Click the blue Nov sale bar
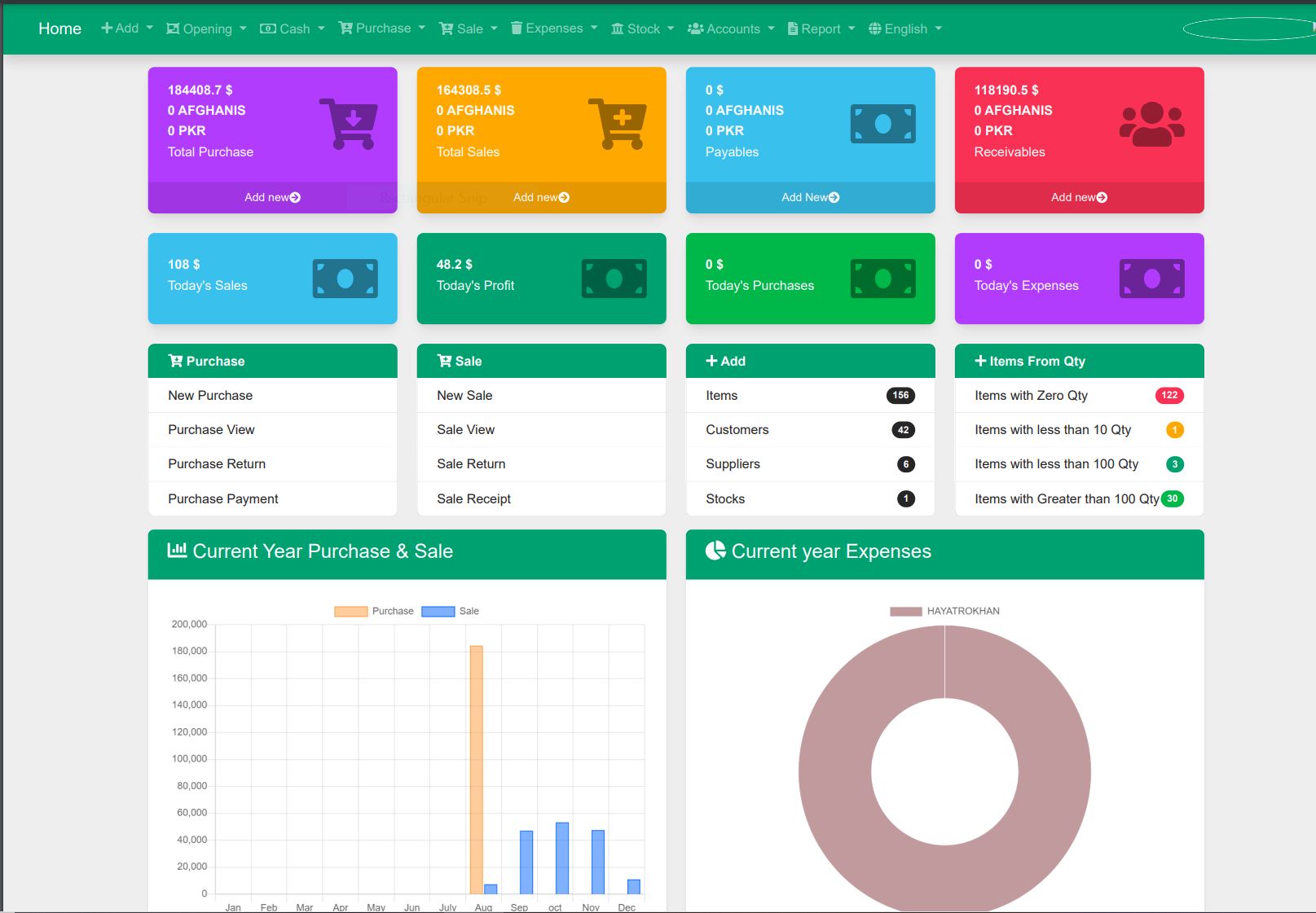The image size is (1316, 913). (598, 862)
